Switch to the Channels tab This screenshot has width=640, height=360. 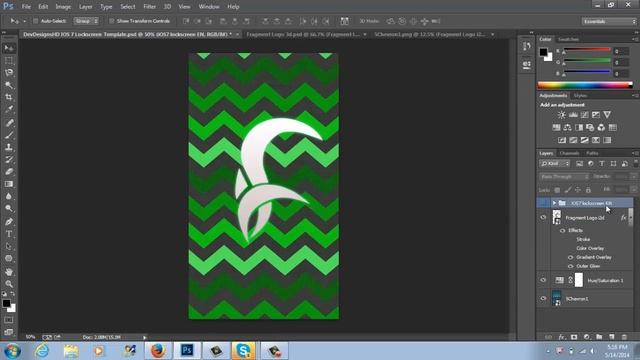569,153
